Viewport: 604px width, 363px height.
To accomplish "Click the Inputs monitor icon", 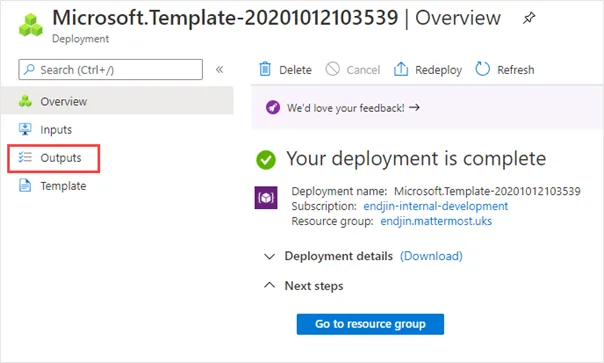I will coord(25,129).
